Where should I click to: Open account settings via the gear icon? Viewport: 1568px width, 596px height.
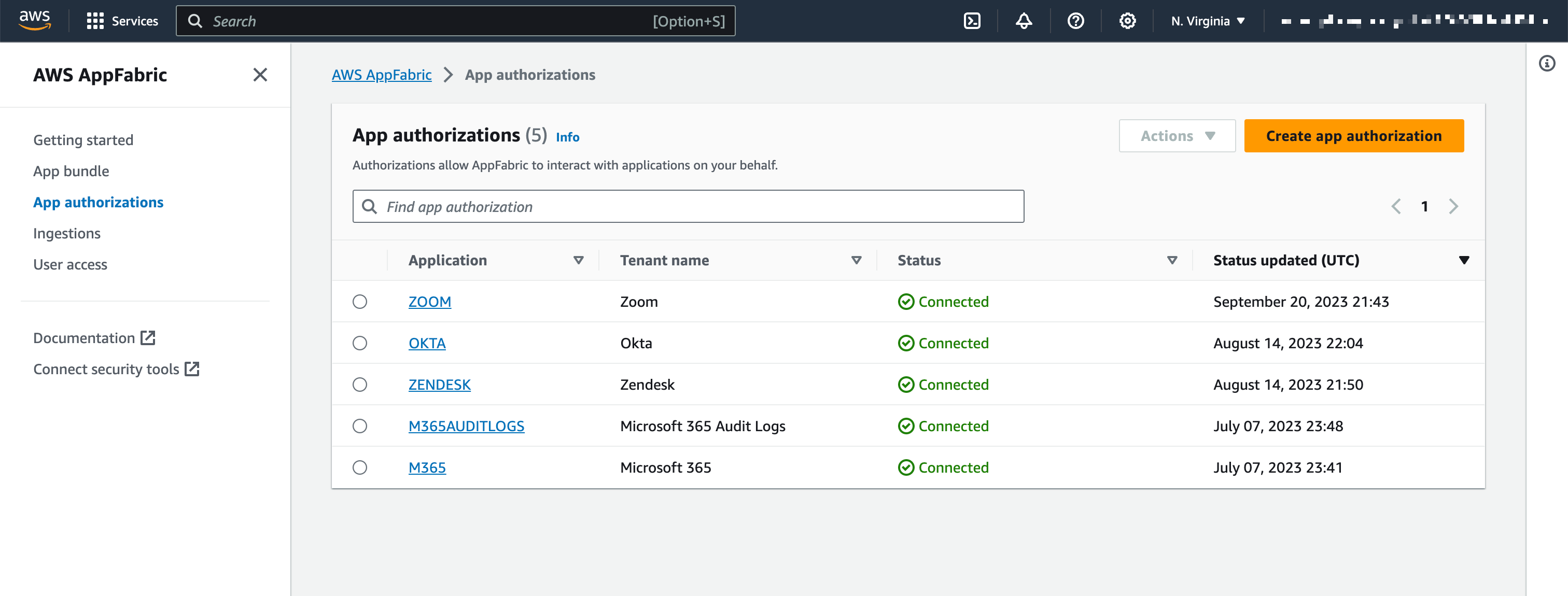pyautogui.click(x=1127, y=20)
